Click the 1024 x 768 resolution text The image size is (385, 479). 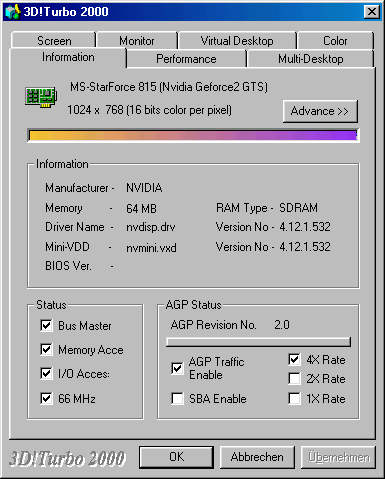pyautogui.click(x=150, y=110)
